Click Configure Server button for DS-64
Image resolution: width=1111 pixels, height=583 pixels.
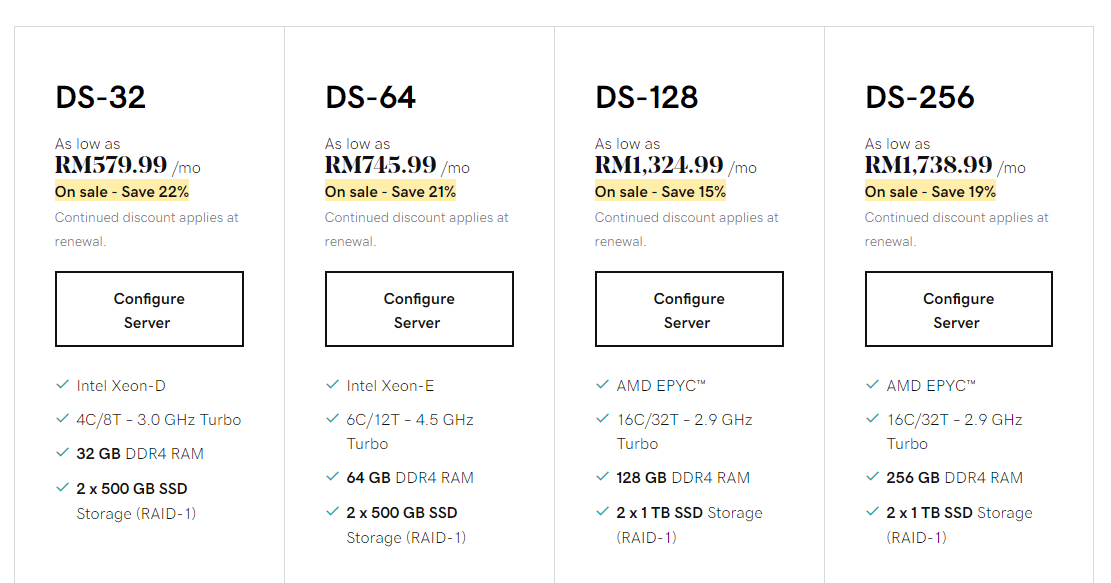click(419, 309)
